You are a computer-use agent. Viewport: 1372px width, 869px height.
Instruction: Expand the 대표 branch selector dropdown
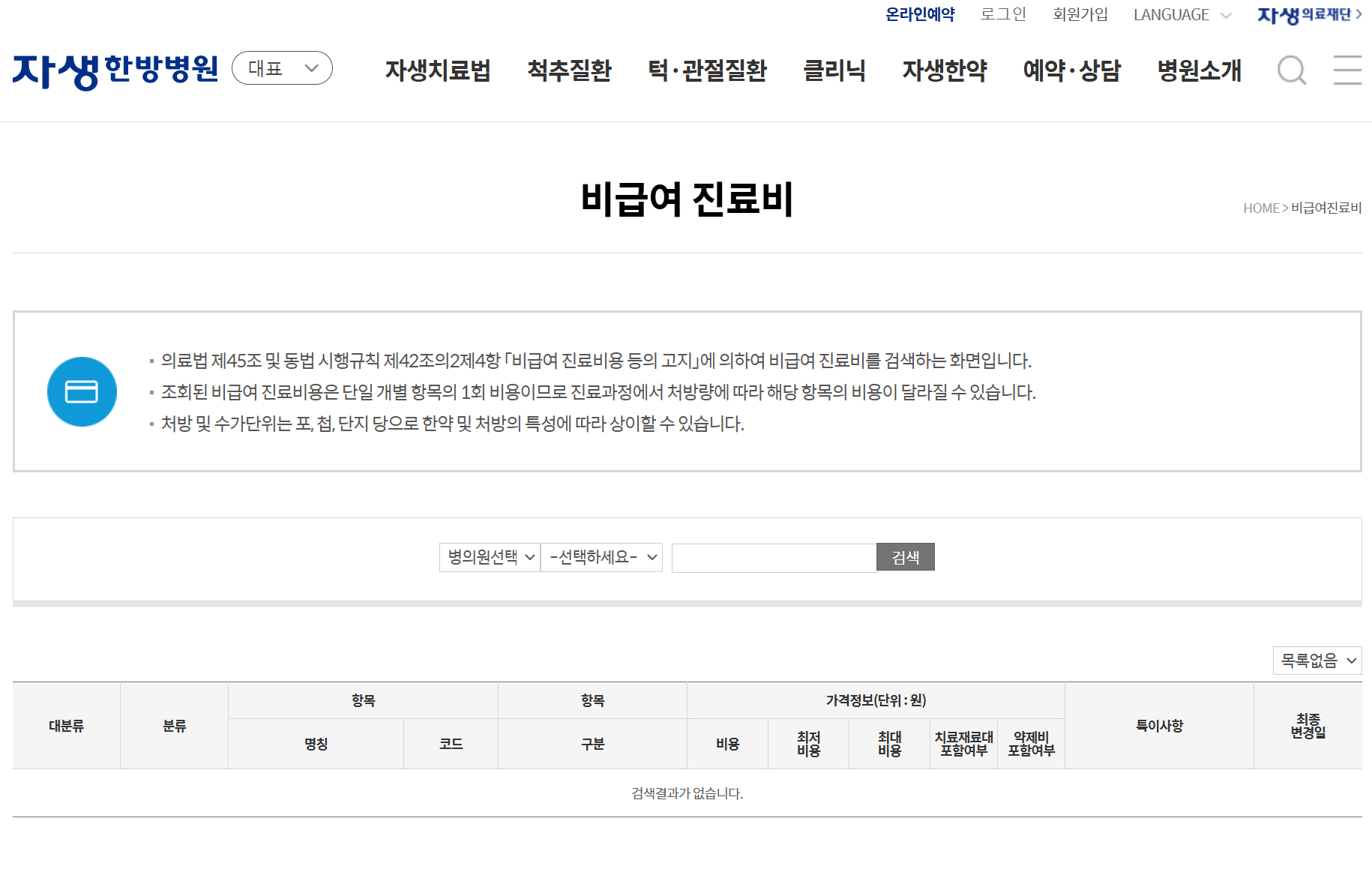pyautogui.click(x=282, y=67)
